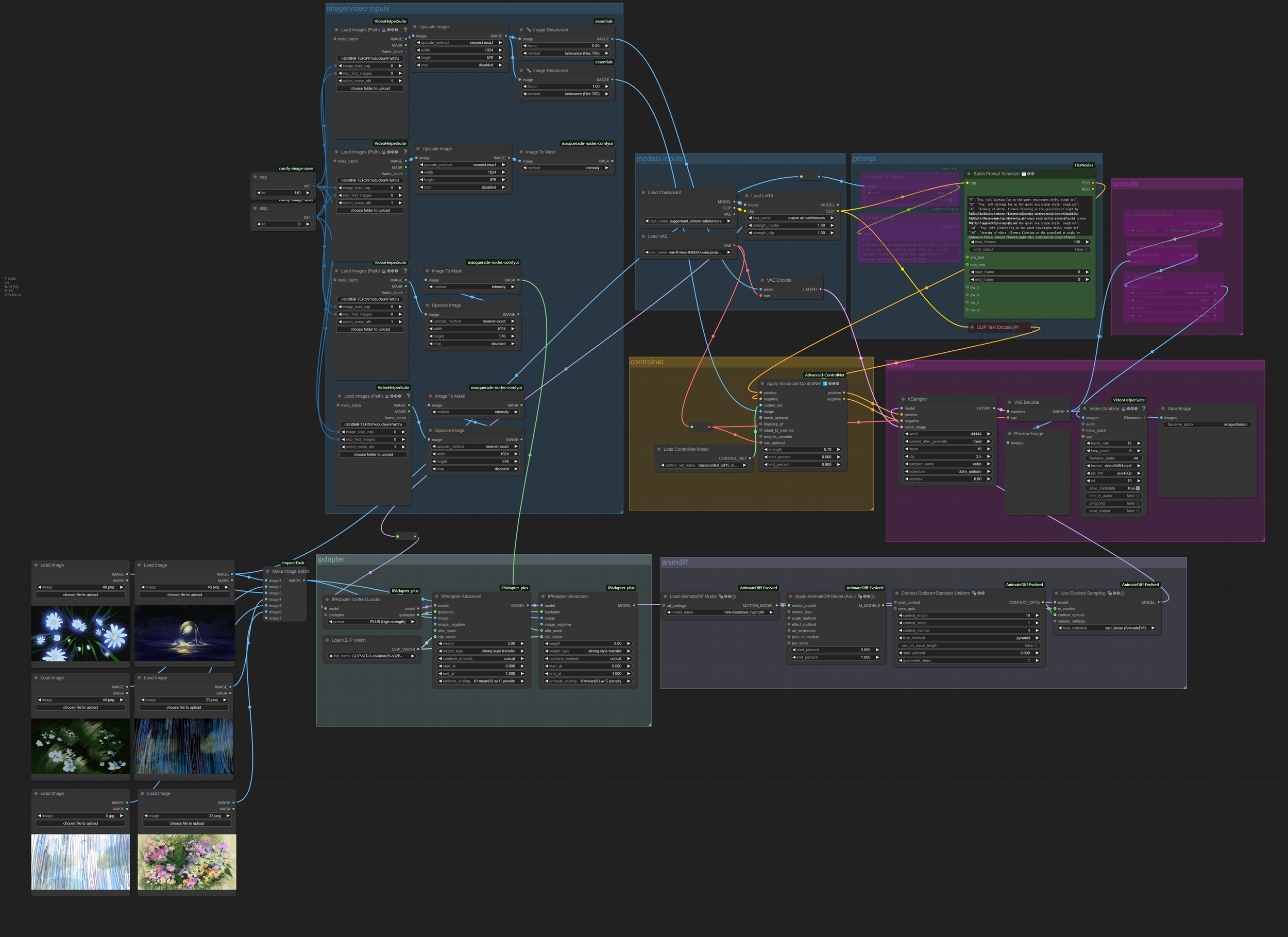
Task: Click the Load AnimateDiff Model mask icon
Action: pos(721,597)
